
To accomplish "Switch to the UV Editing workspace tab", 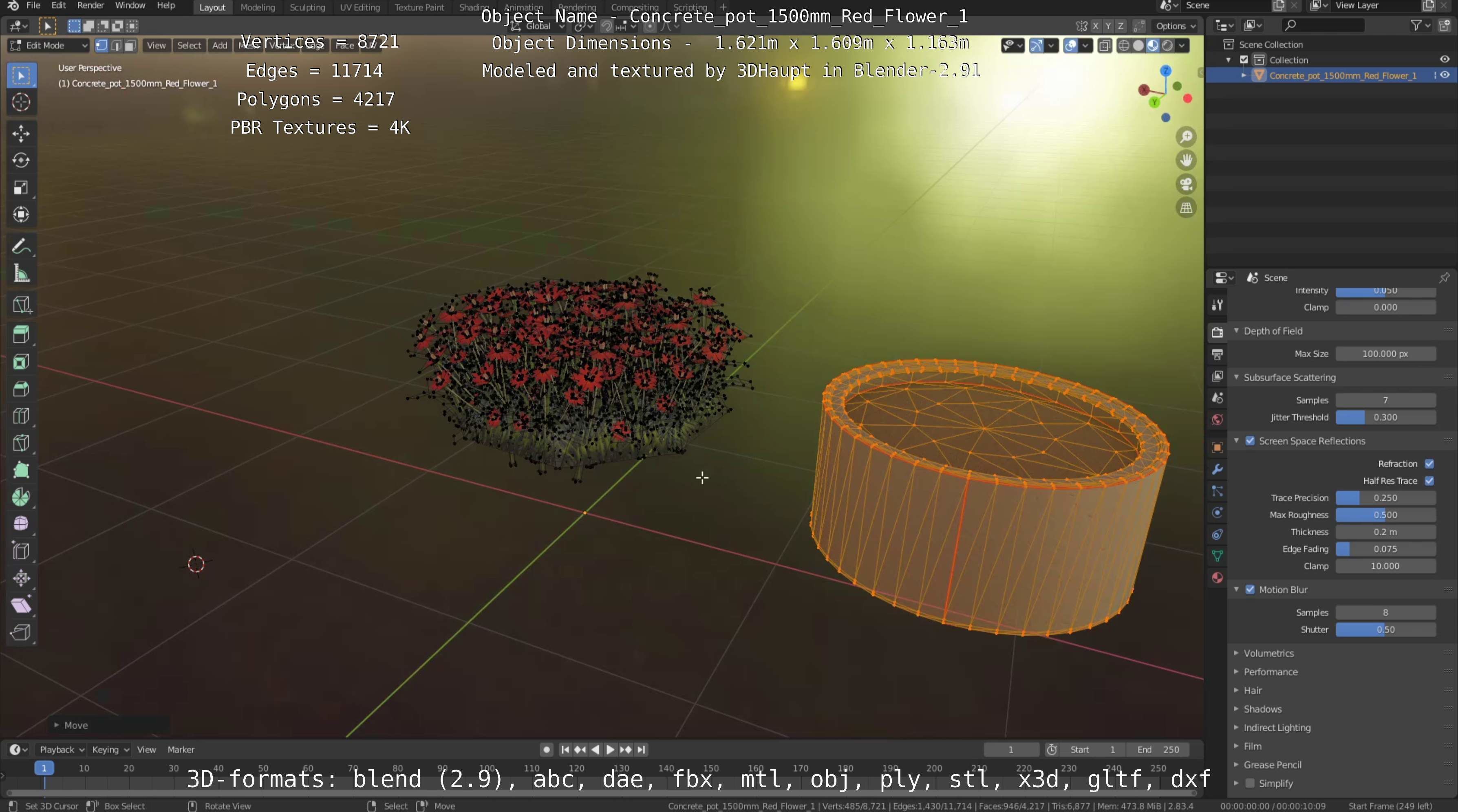I will (360, 7).
